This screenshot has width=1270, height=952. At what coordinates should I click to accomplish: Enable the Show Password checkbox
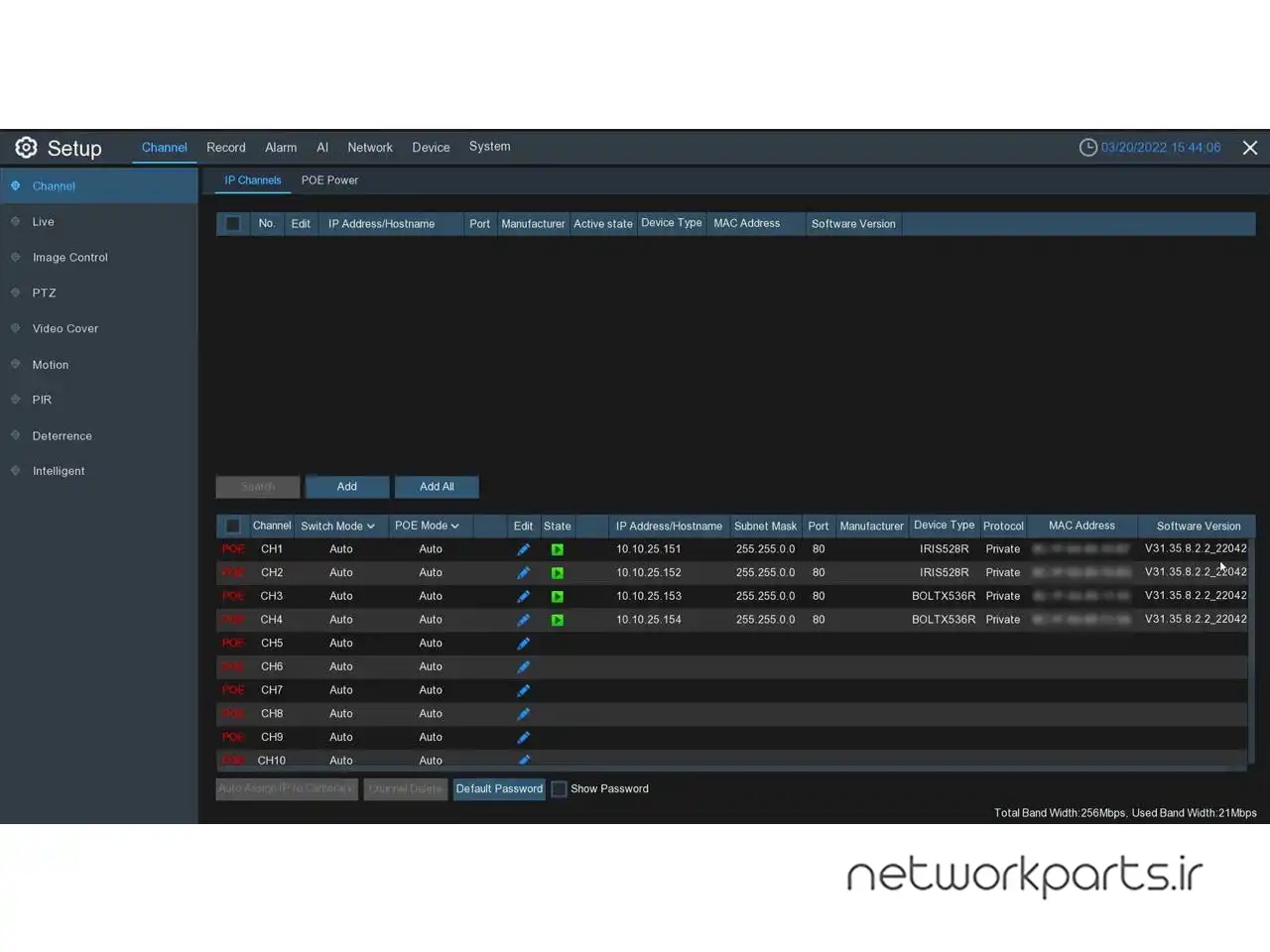click(560, 789)
